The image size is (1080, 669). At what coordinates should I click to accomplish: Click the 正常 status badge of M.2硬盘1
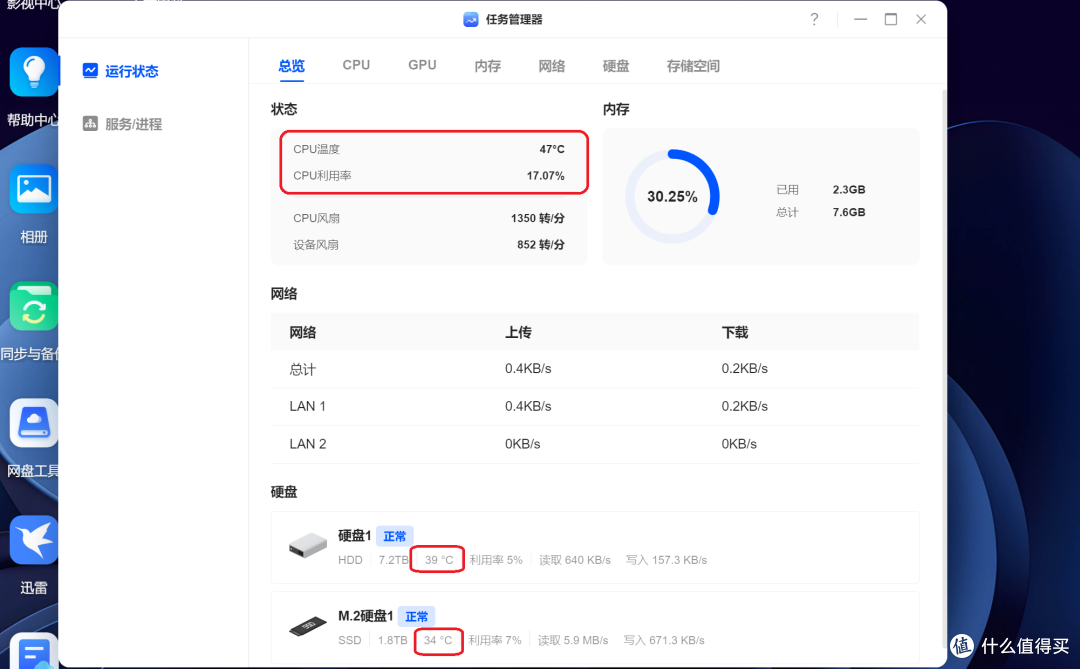click(417, 617)
